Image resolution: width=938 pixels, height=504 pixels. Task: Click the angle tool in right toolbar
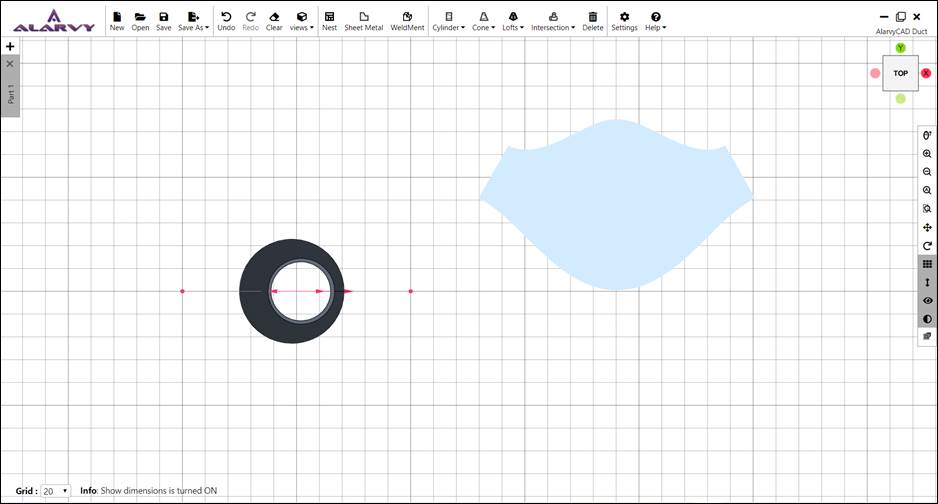click(x=927, y=135)
